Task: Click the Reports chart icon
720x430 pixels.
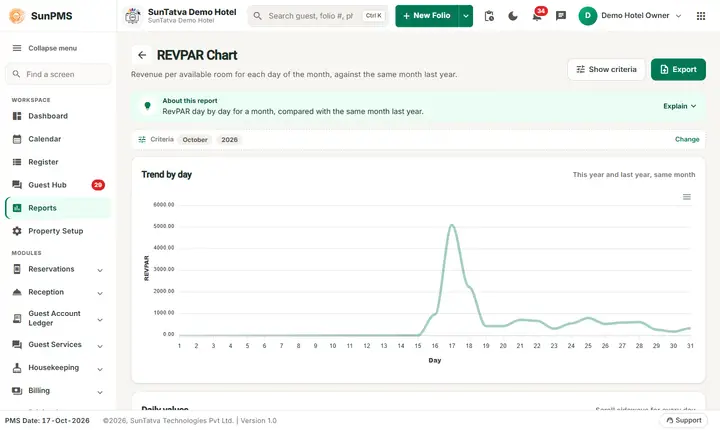Action: [x=17, y=208]
